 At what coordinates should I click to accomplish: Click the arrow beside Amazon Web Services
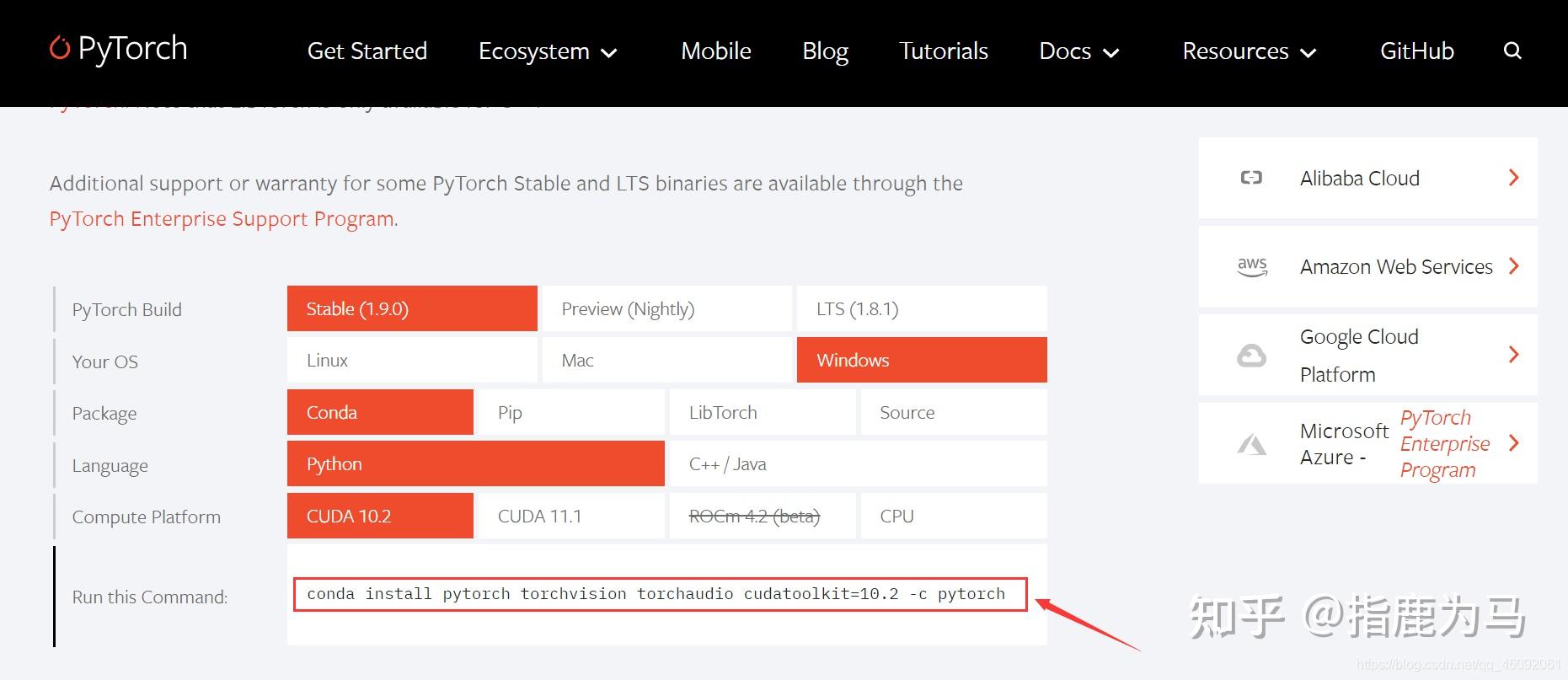coord(1513,266)
